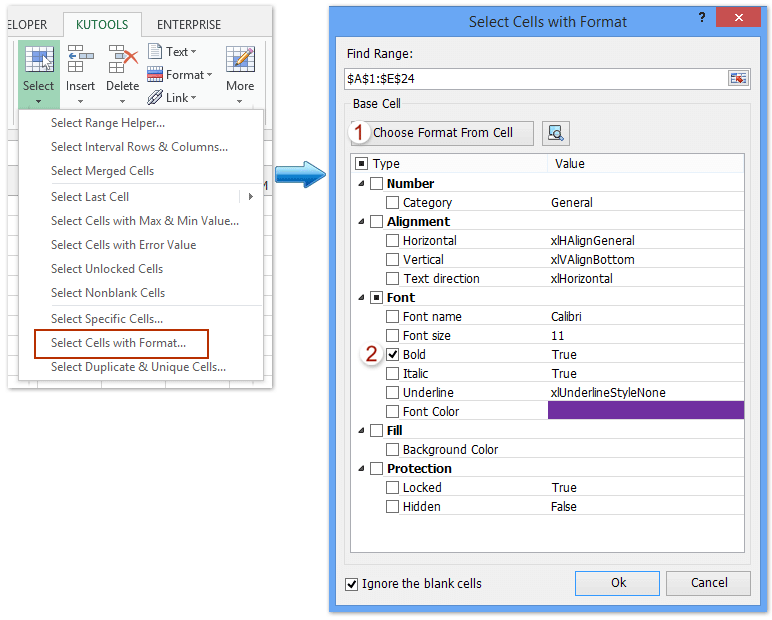
Task: Click the magnifier icon next to Choose Format
Action: pos(556,133)
